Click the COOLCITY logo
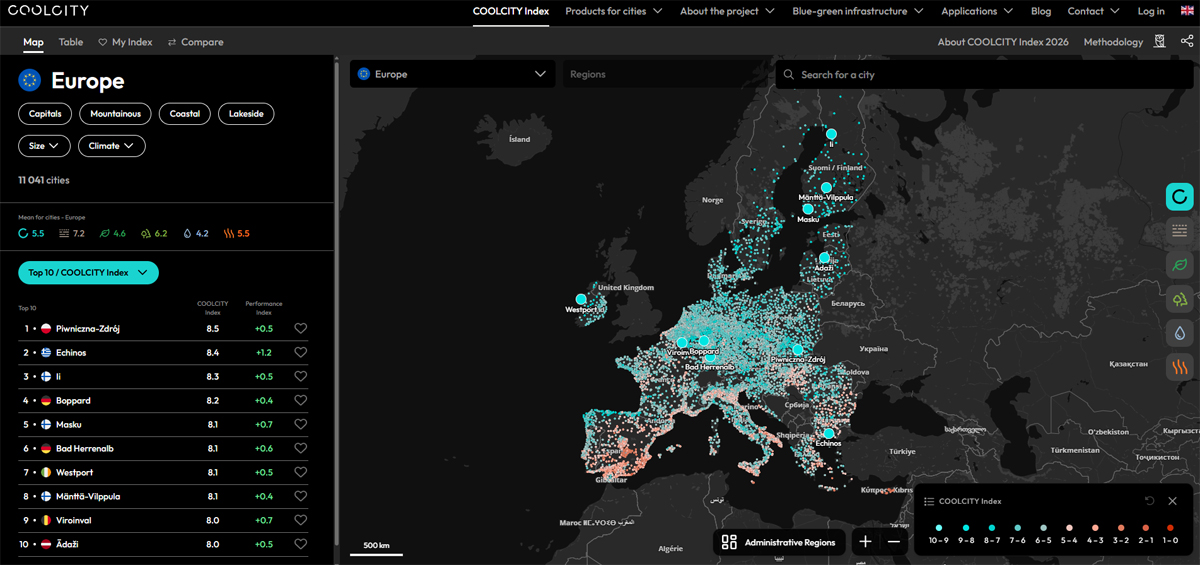This screenshot has height=565, width=1200. tap(49, 10)
